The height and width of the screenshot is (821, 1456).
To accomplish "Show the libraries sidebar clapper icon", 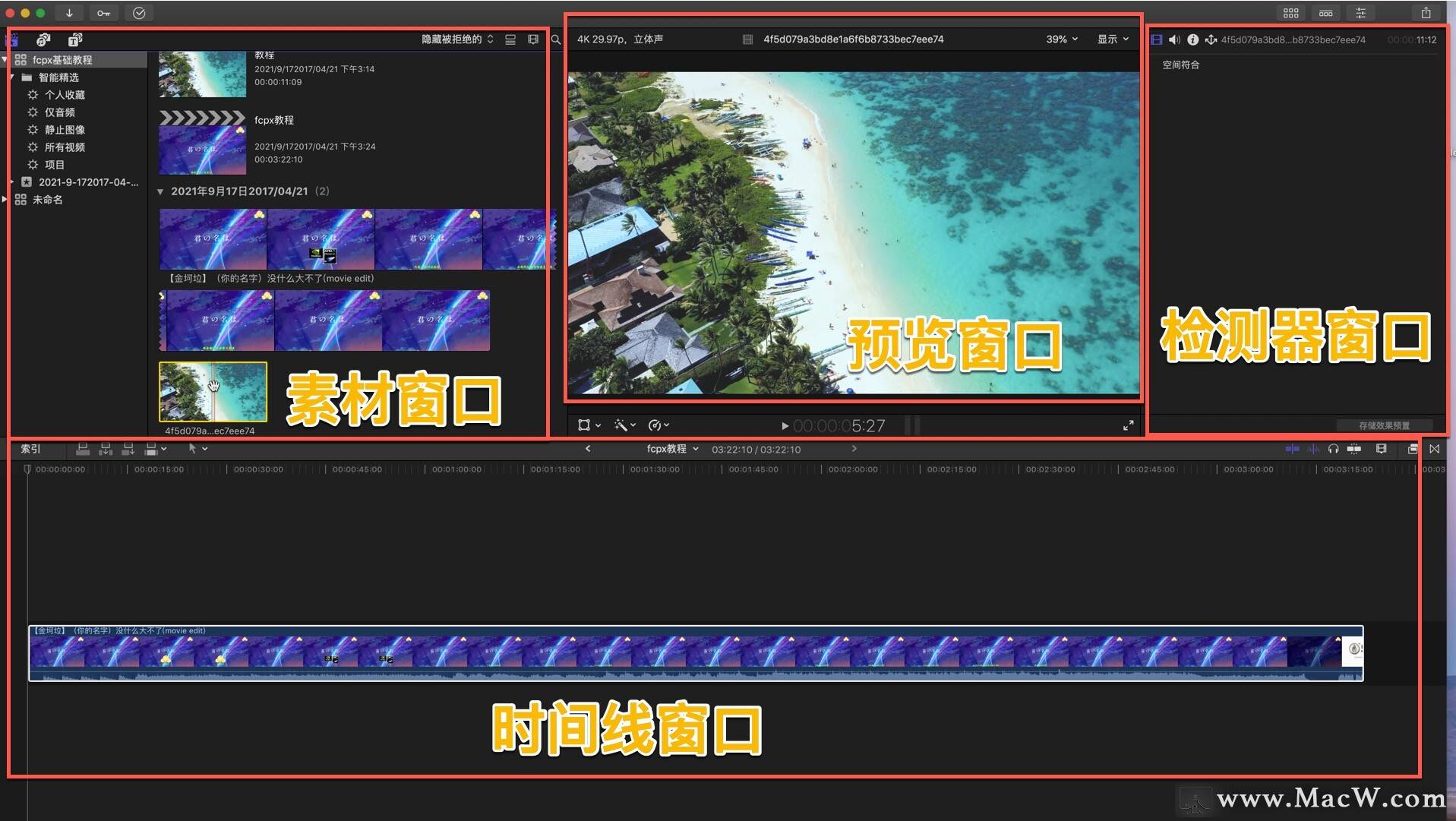I will point(12,39).
